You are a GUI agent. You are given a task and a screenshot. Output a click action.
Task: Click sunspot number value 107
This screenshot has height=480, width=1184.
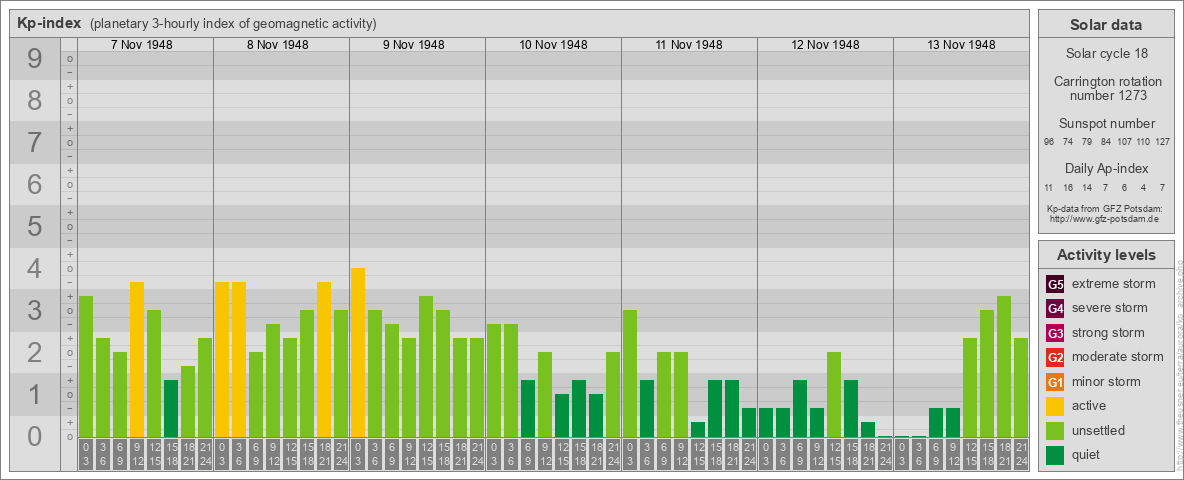1124,142
